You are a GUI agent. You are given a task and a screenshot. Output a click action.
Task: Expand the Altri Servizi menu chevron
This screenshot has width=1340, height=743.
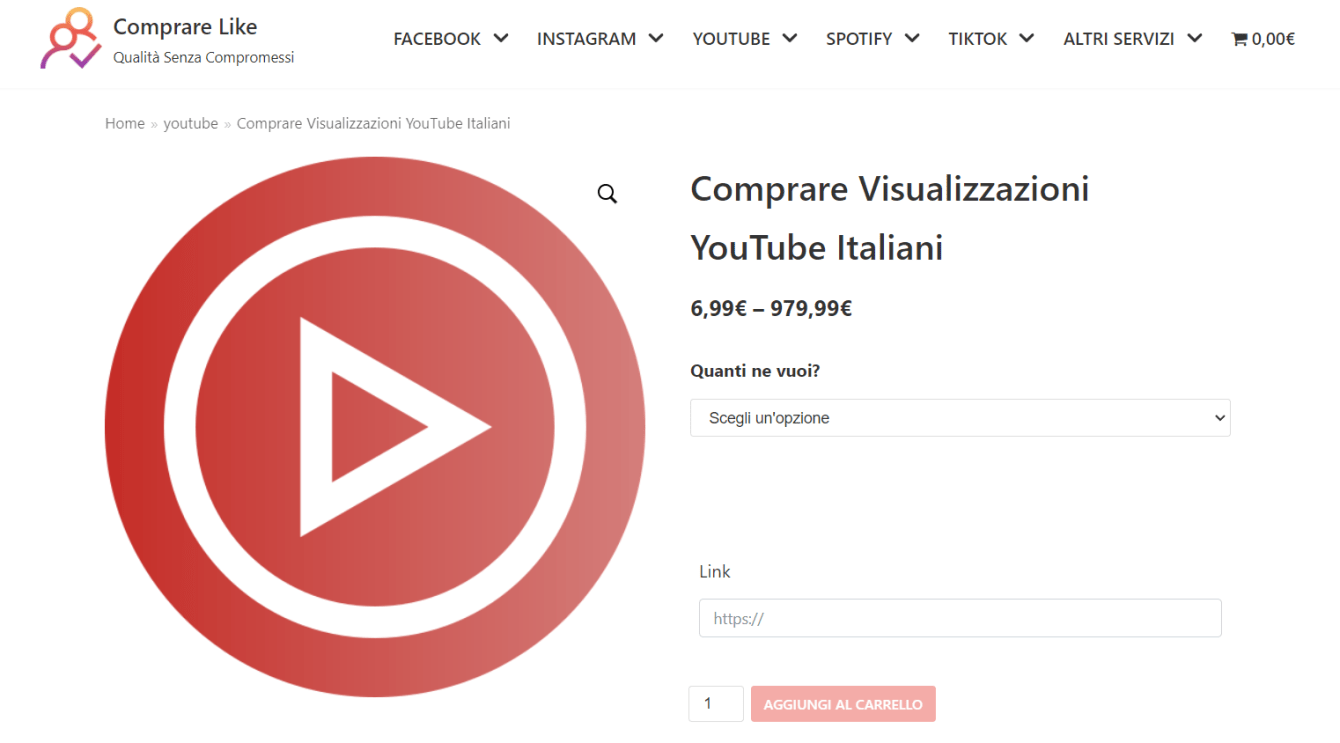click(1194, 38)
